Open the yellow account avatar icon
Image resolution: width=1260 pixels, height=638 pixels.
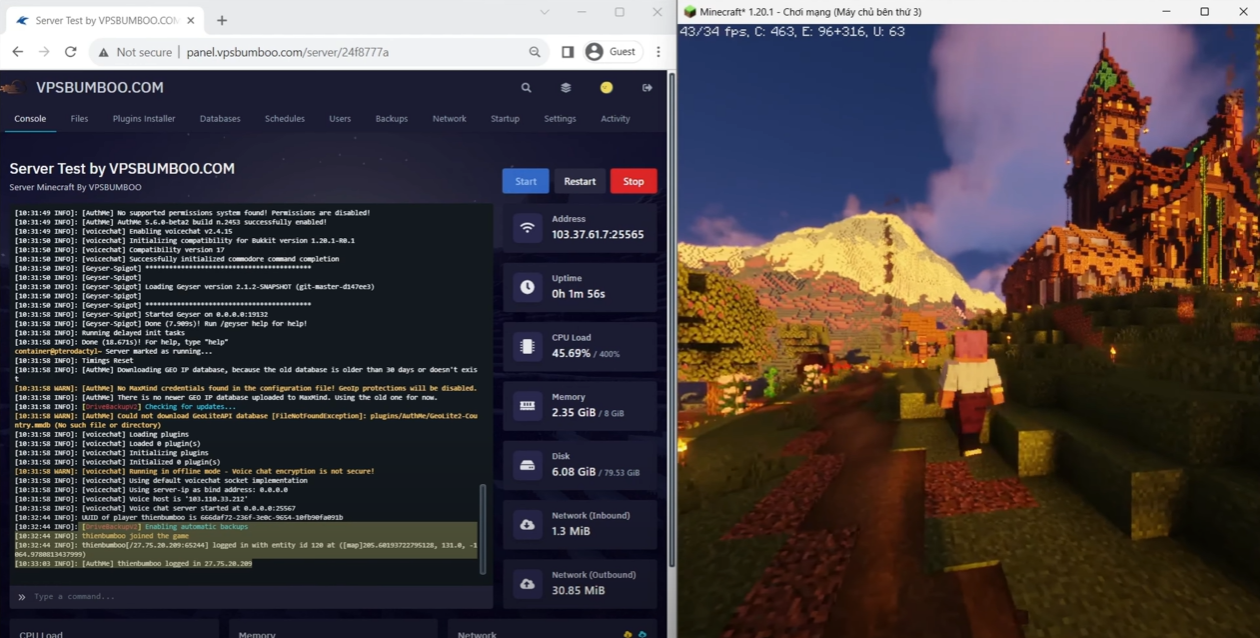pos(606,88)
